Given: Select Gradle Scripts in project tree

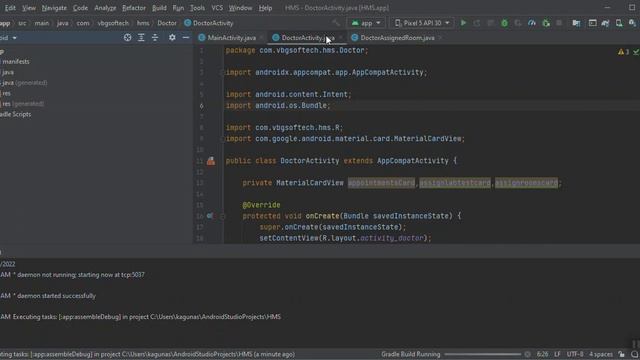Looking at the screenshot, I should click(16, 114).
